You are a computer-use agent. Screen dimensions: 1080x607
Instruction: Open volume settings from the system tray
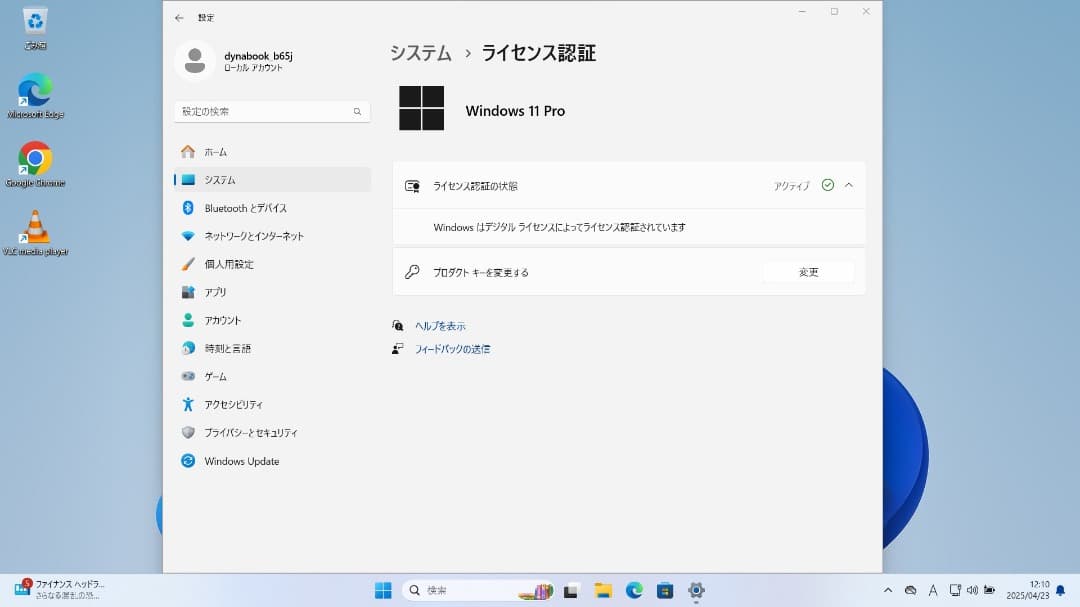coord(972,589)
